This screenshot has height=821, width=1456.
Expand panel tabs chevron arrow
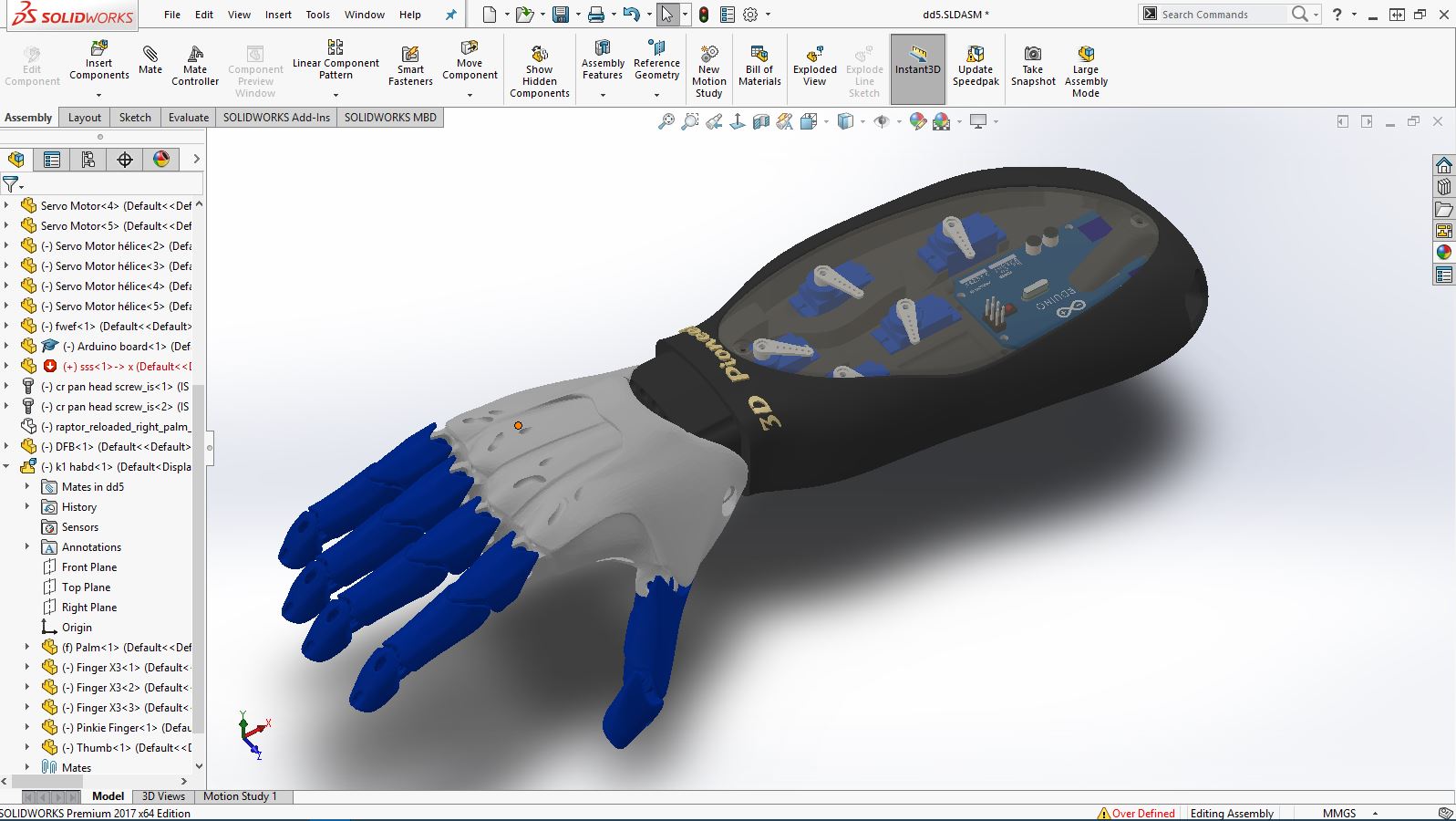coord(196,160)
